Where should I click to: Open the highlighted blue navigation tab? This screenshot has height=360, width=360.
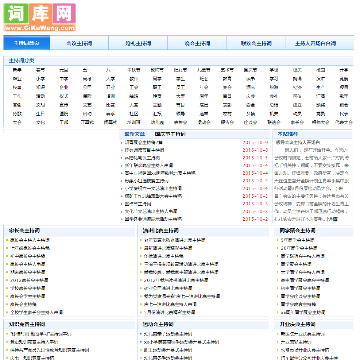point(27,43)
